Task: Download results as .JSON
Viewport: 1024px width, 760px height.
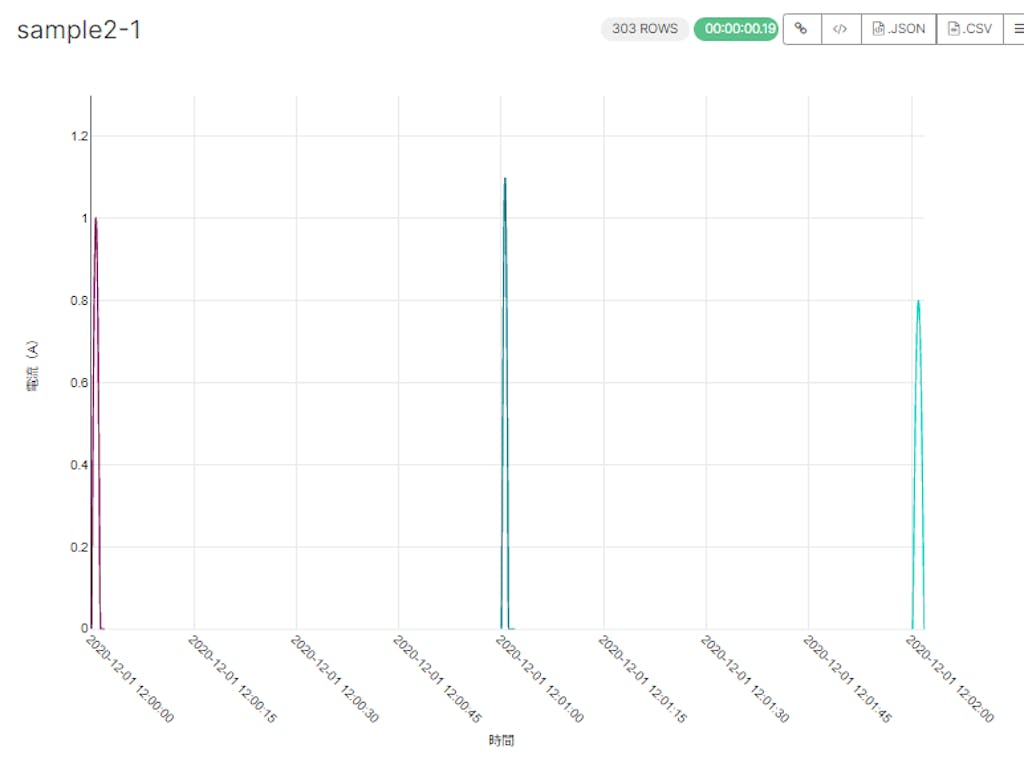Action: (x=899, y=29)
